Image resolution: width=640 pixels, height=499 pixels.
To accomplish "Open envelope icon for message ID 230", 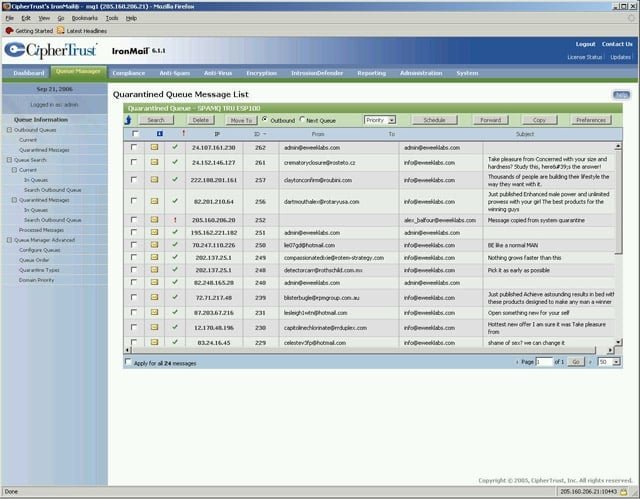I will click(154, 327).
